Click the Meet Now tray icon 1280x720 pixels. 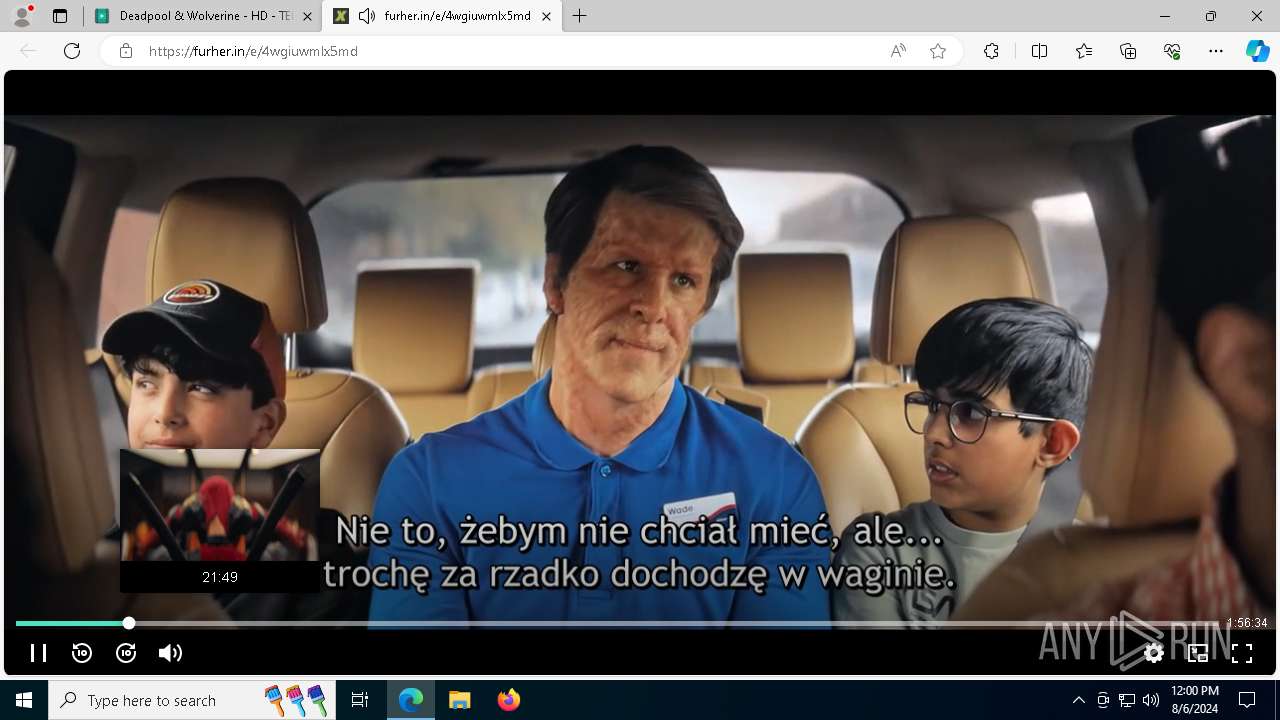tap(1103, 700)
